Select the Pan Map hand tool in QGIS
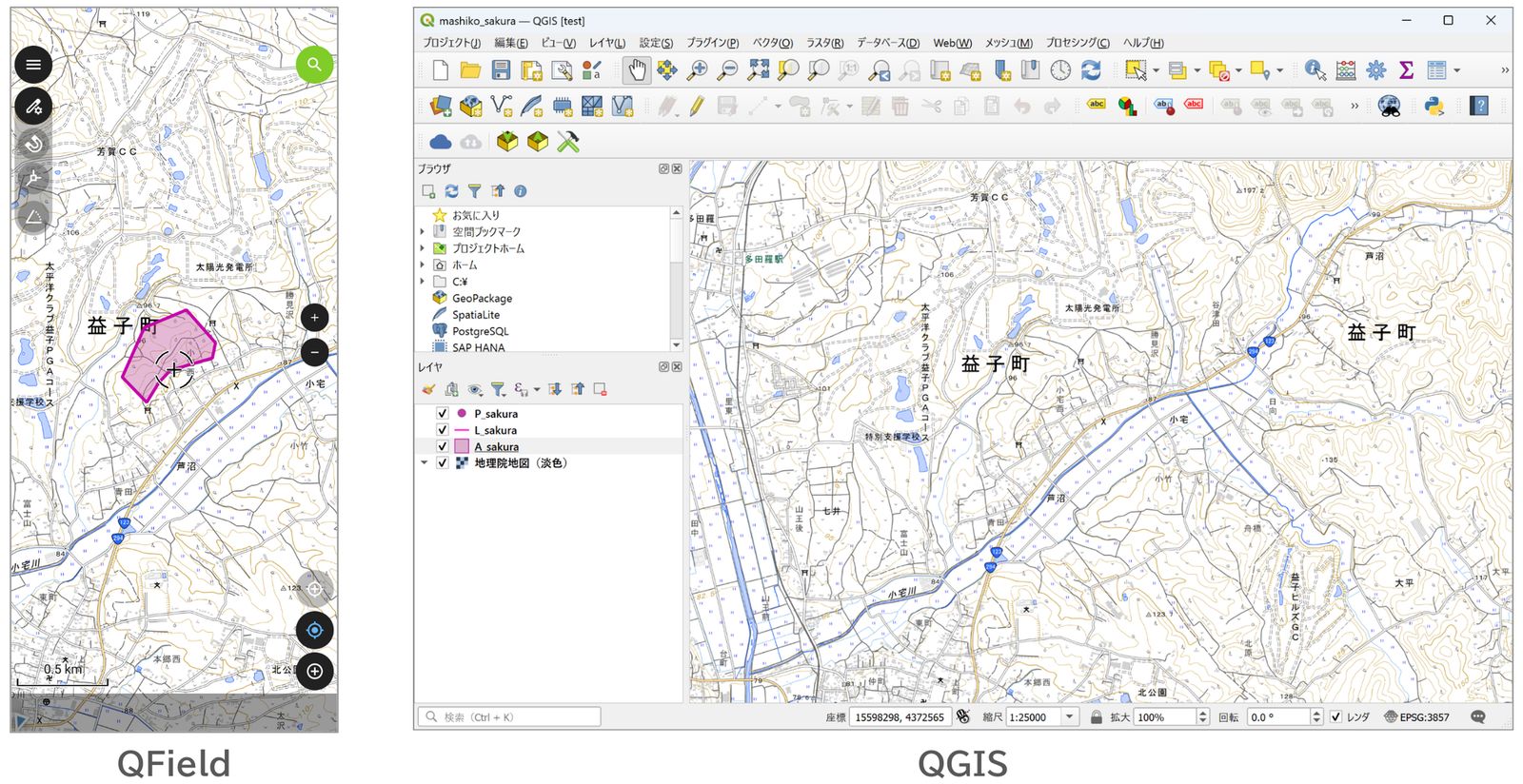1523x784 pixels. coord(636,69)
